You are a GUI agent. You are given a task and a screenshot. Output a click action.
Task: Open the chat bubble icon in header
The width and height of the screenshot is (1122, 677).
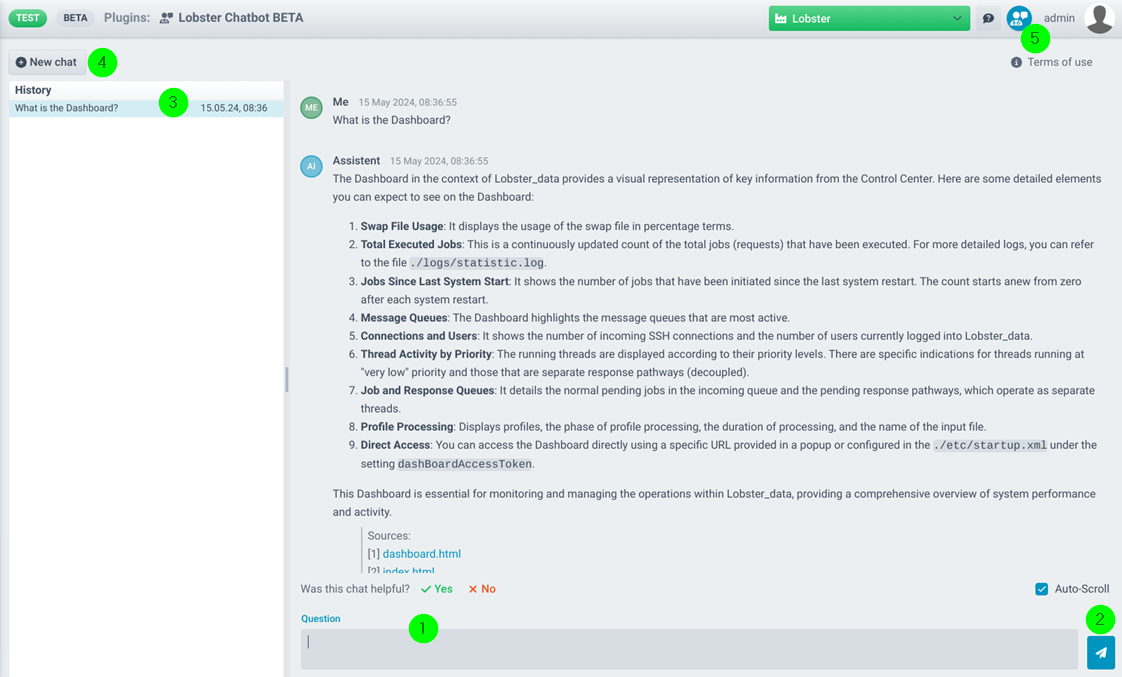coord(988,19)
